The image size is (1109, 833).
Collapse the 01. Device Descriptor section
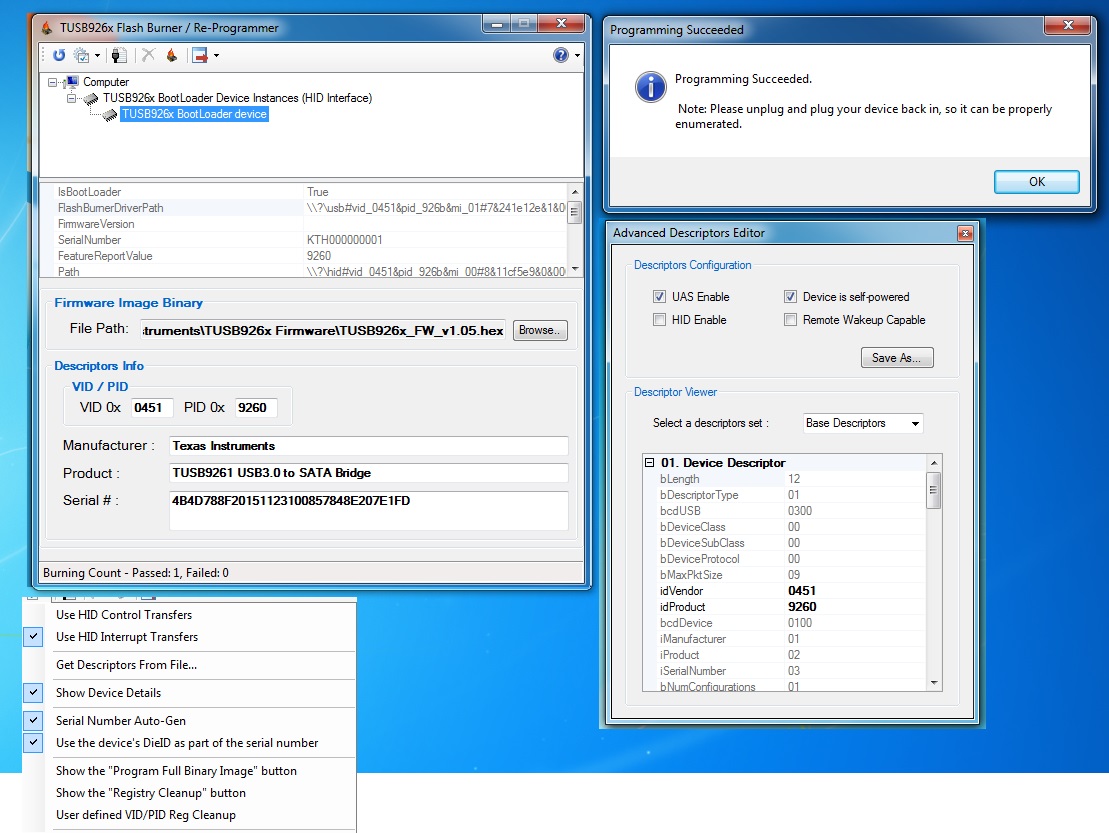tap(649, 462)
